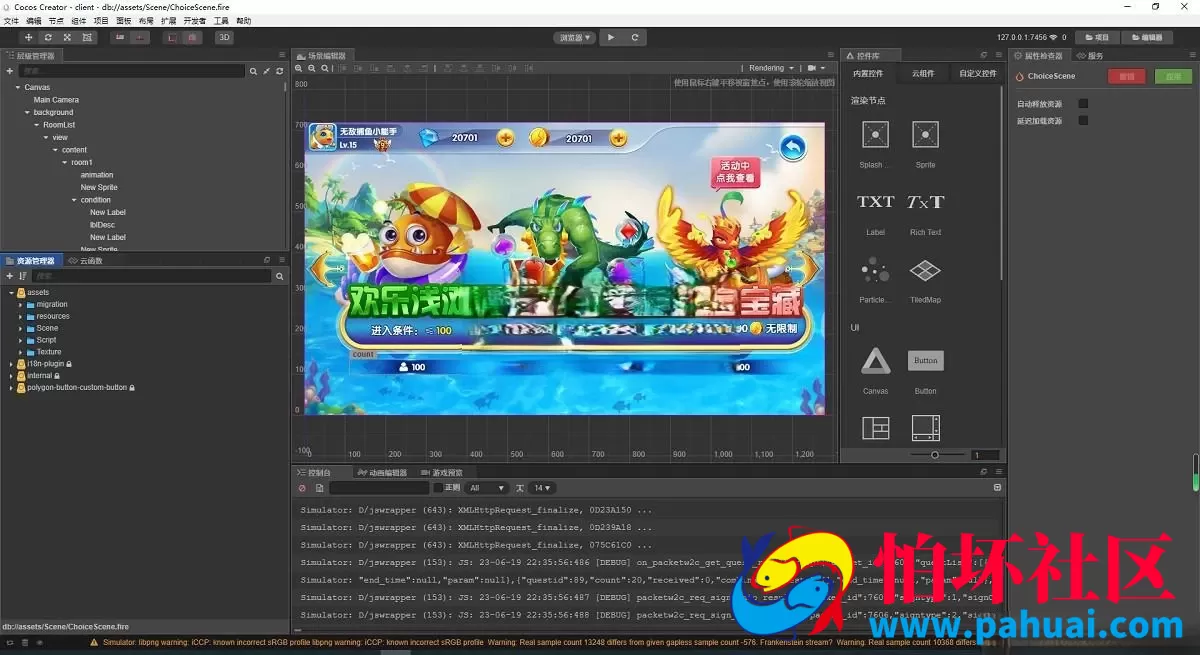Screen dimensions: 1200x655
Task: Select the Main Camera node
Action: tap(56, 100)
